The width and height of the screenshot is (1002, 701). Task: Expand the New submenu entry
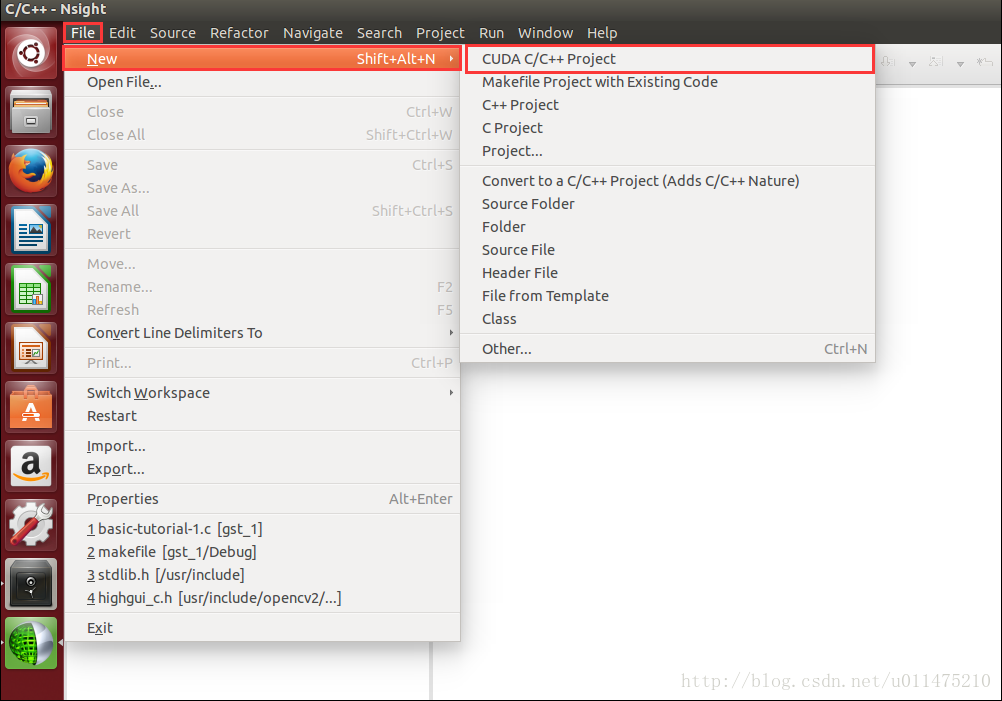click(x=262, y=59)
